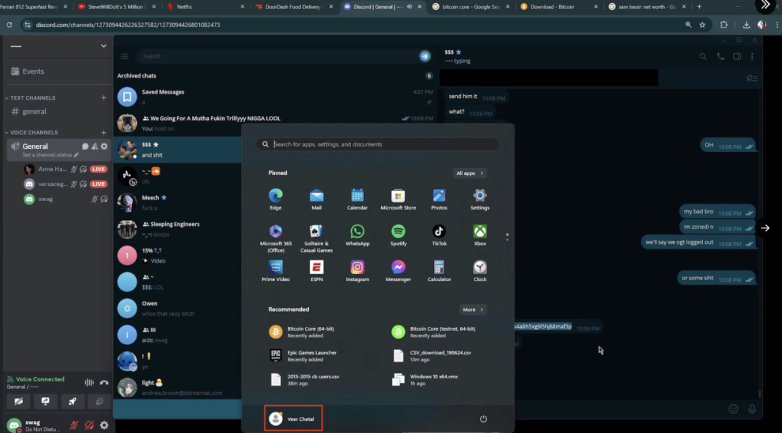The width and height of the screenshot is (782, 433).
Task: Toggle Discord microphone mute
Action: [74, 425]
